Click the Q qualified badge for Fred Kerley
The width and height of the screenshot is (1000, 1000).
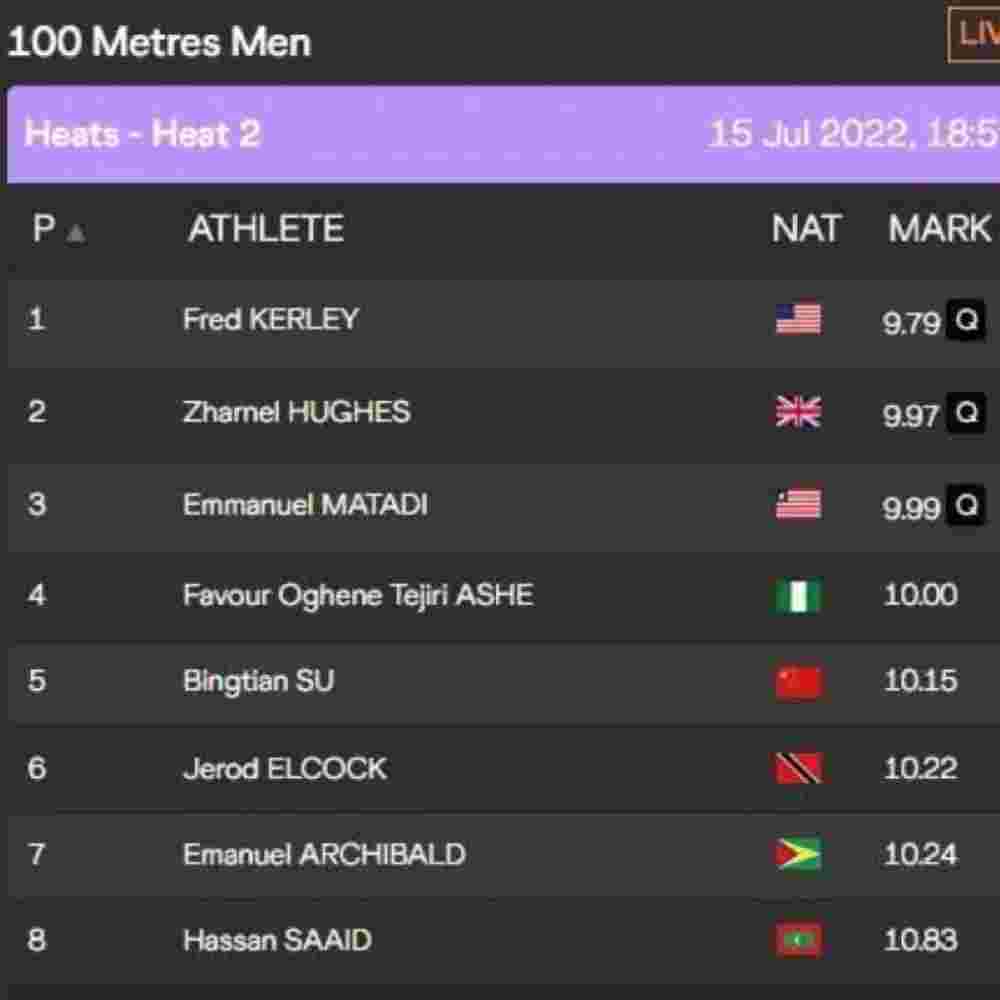pyautogui.click(x=966, y=320)
